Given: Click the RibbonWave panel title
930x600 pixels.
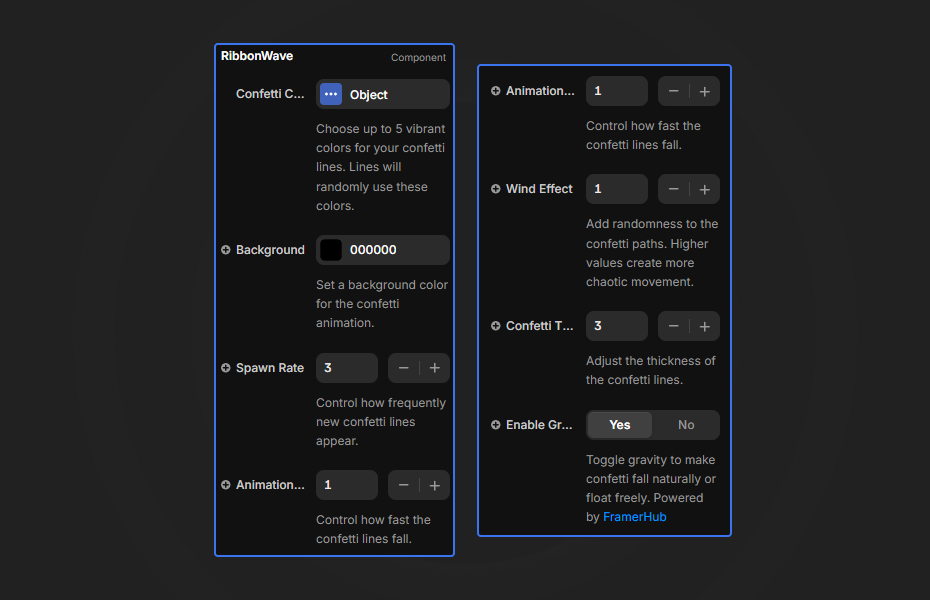Looking at the screenshot, I should coord(256,56).
